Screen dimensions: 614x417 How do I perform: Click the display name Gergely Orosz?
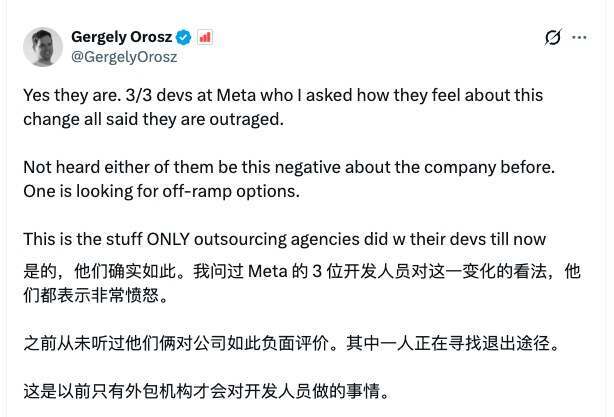point(121,38)
